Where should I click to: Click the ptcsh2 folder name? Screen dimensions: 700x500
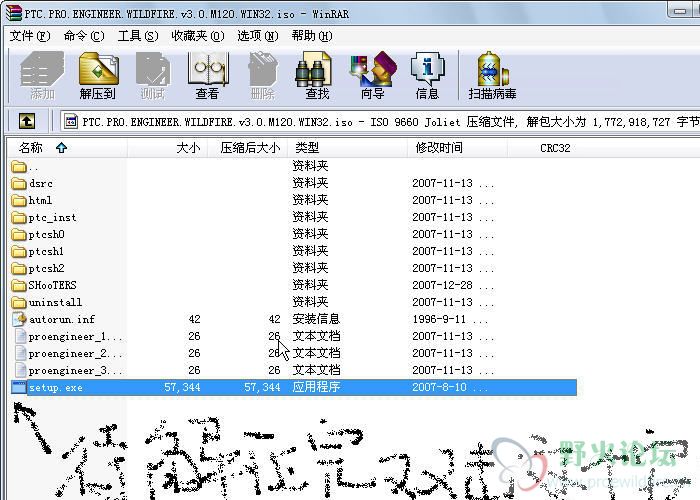tap(46, 268)
